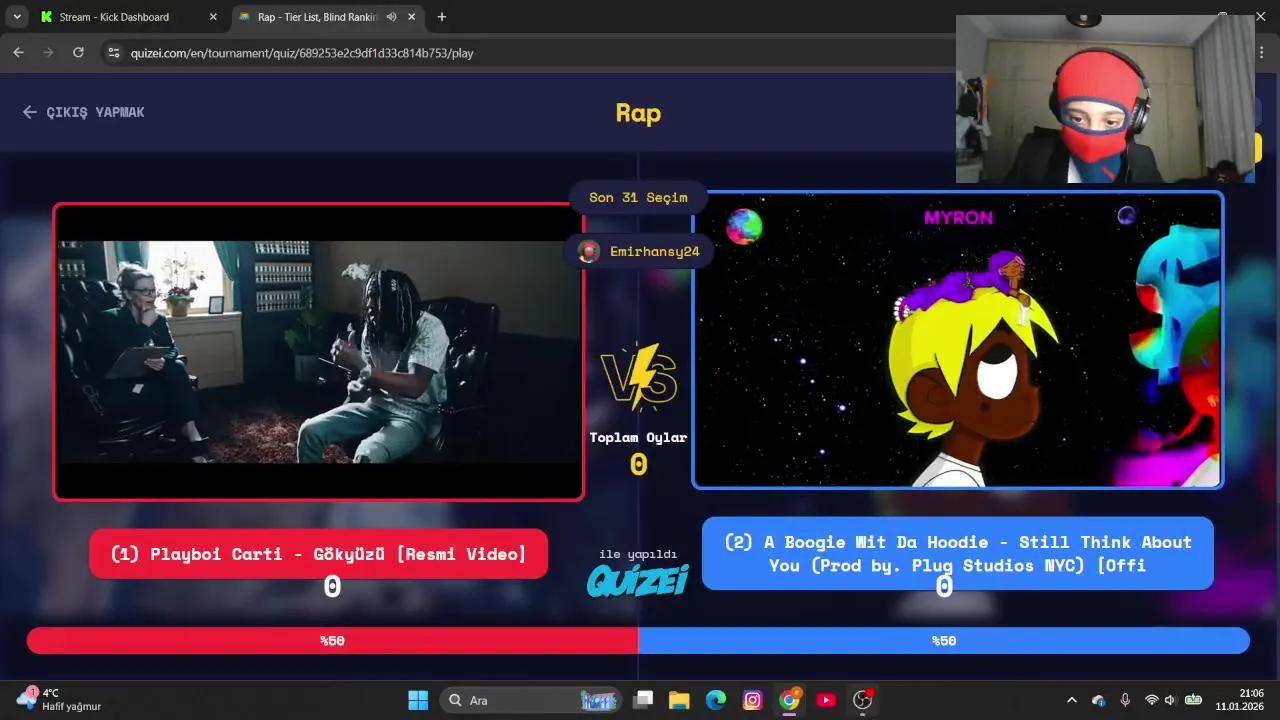Vote for (1) Playboi Carti - Gökyüzü
Image resolution: width=1280 pixels, height=720 pixels.
pyautogui.click(x=318, y=554)
